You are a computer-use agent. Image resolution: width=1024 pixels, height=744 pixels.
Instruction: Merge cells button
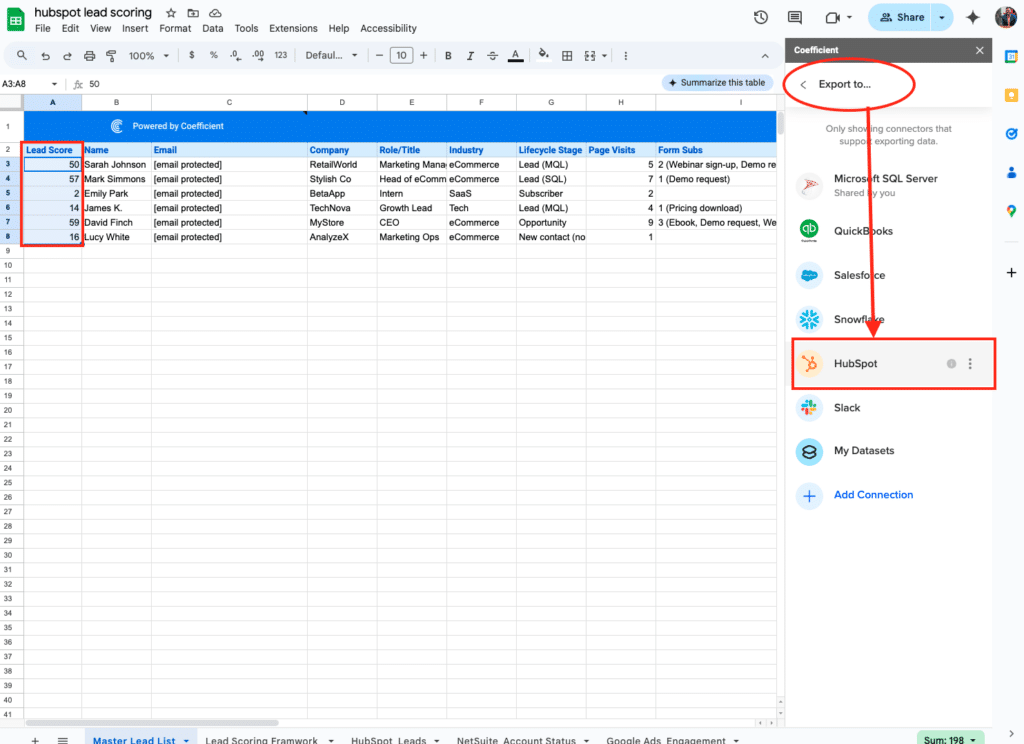[590, 56]
